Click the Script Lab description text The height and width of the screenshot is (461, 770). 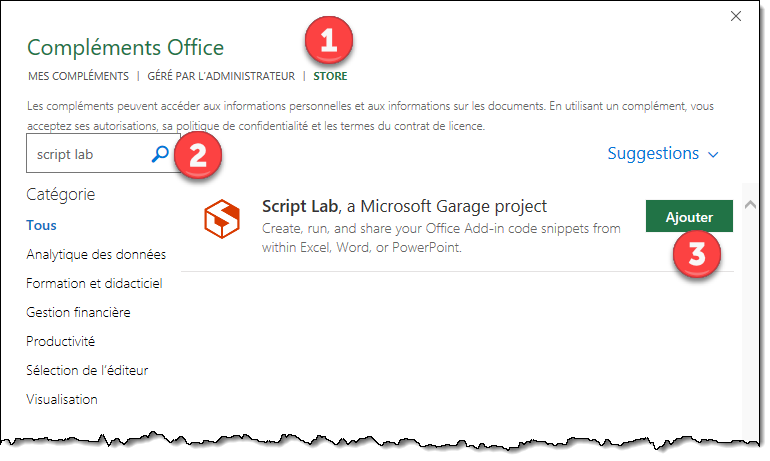click(x=440, y=238)
